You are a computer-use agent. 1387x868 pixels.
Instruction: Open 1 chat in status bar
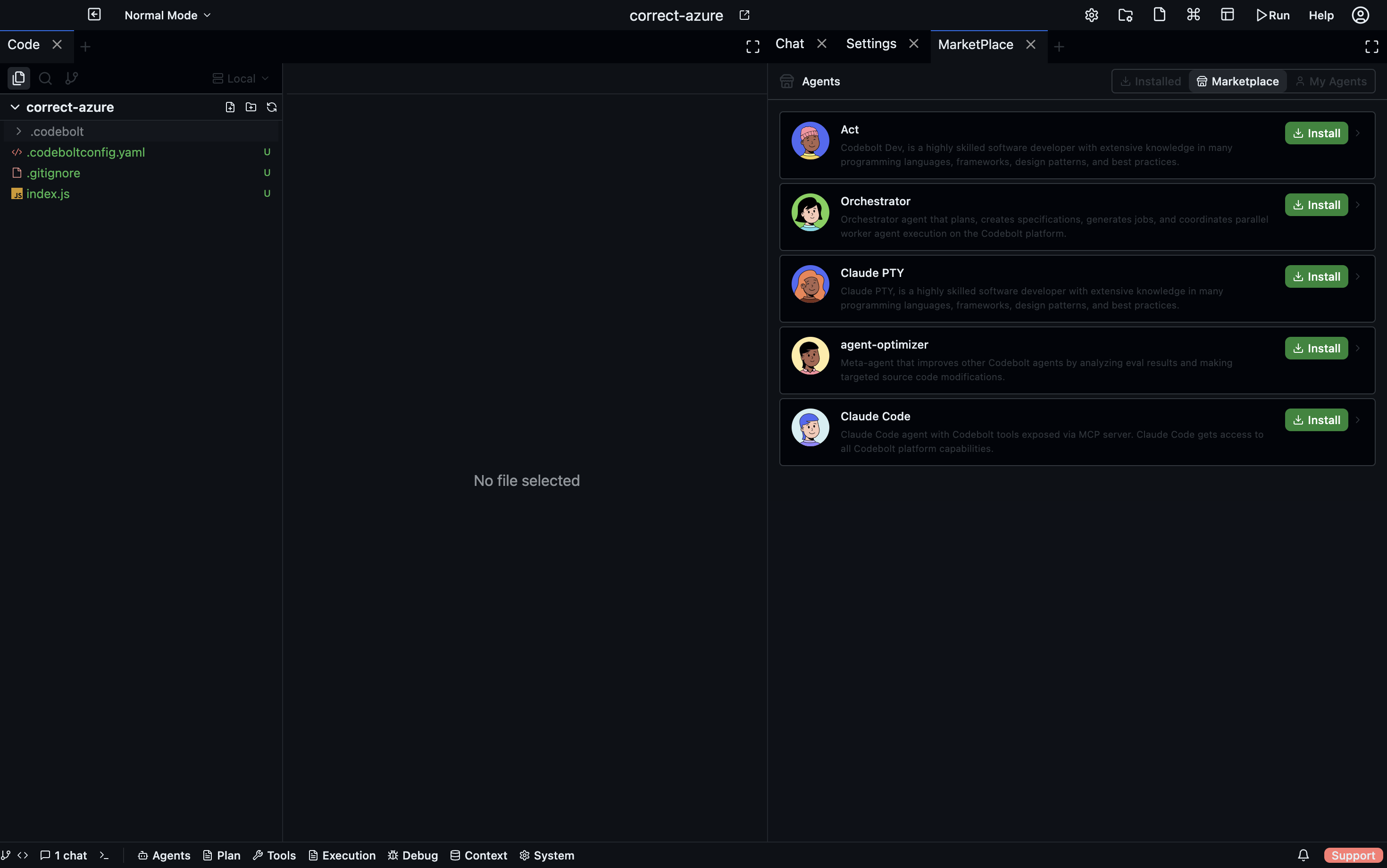[x=64, y=855]
